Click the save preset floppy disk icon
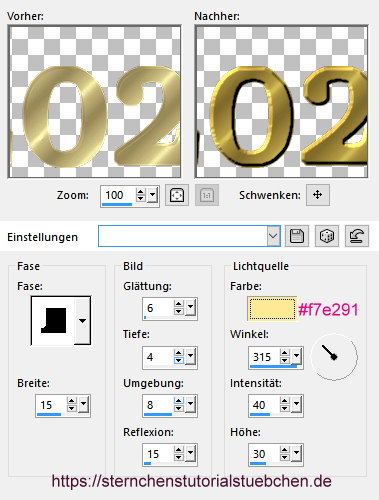Screen dimensions: 379x500 pyautogui.click(x=297, y=236)
